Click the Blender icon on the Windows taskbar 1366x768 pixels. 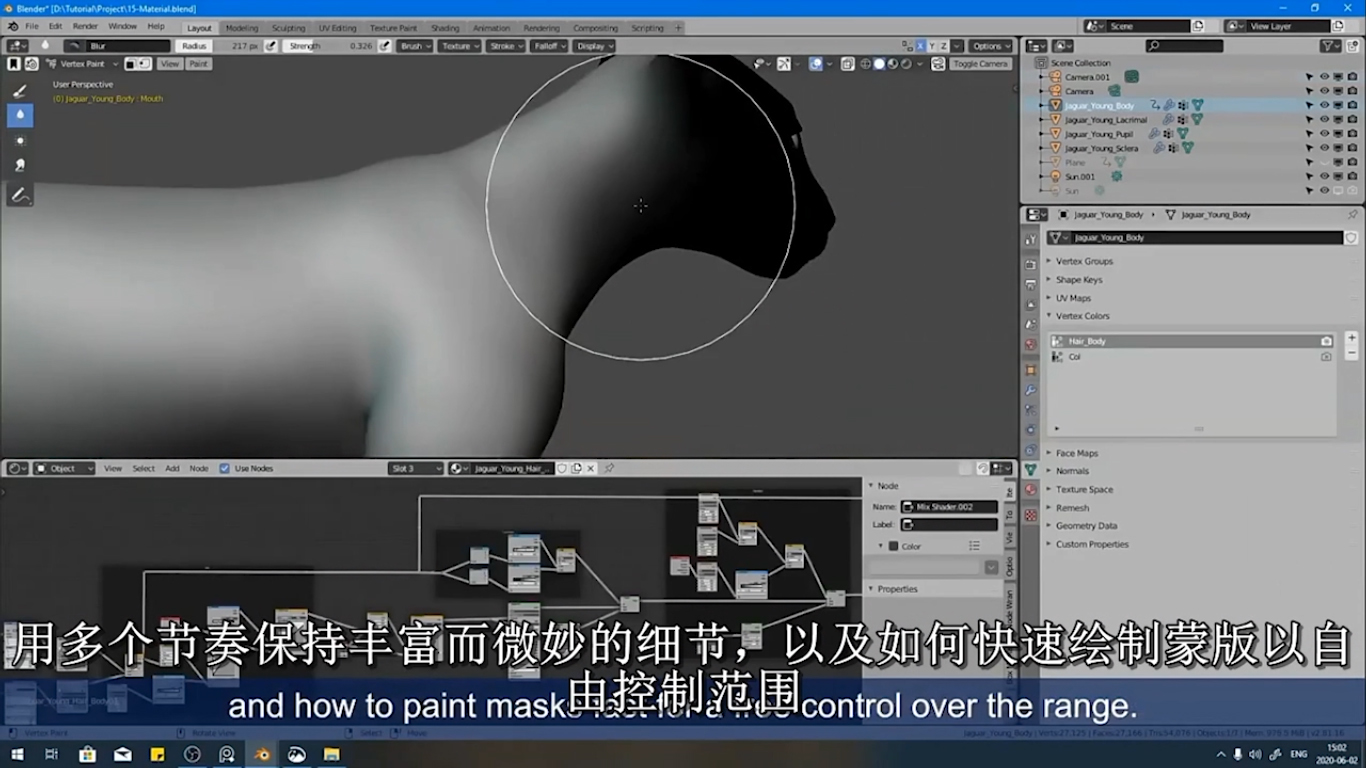(x=260, y=755)
